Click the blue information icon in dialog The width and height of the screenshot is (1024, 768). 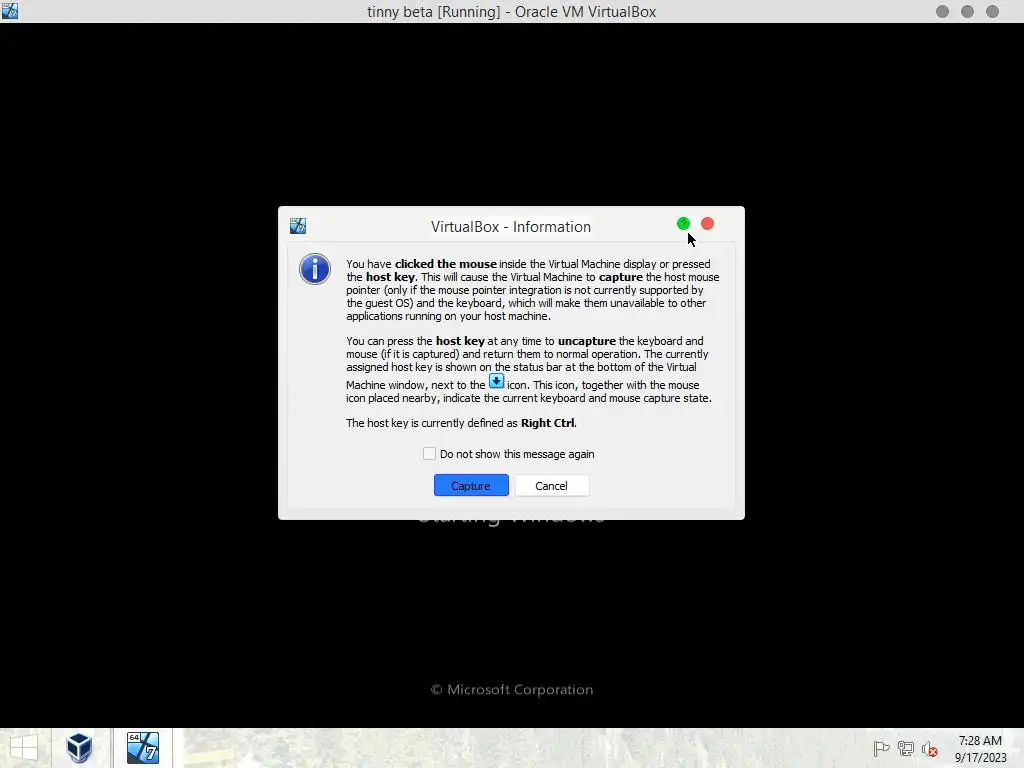click(315, 269)
